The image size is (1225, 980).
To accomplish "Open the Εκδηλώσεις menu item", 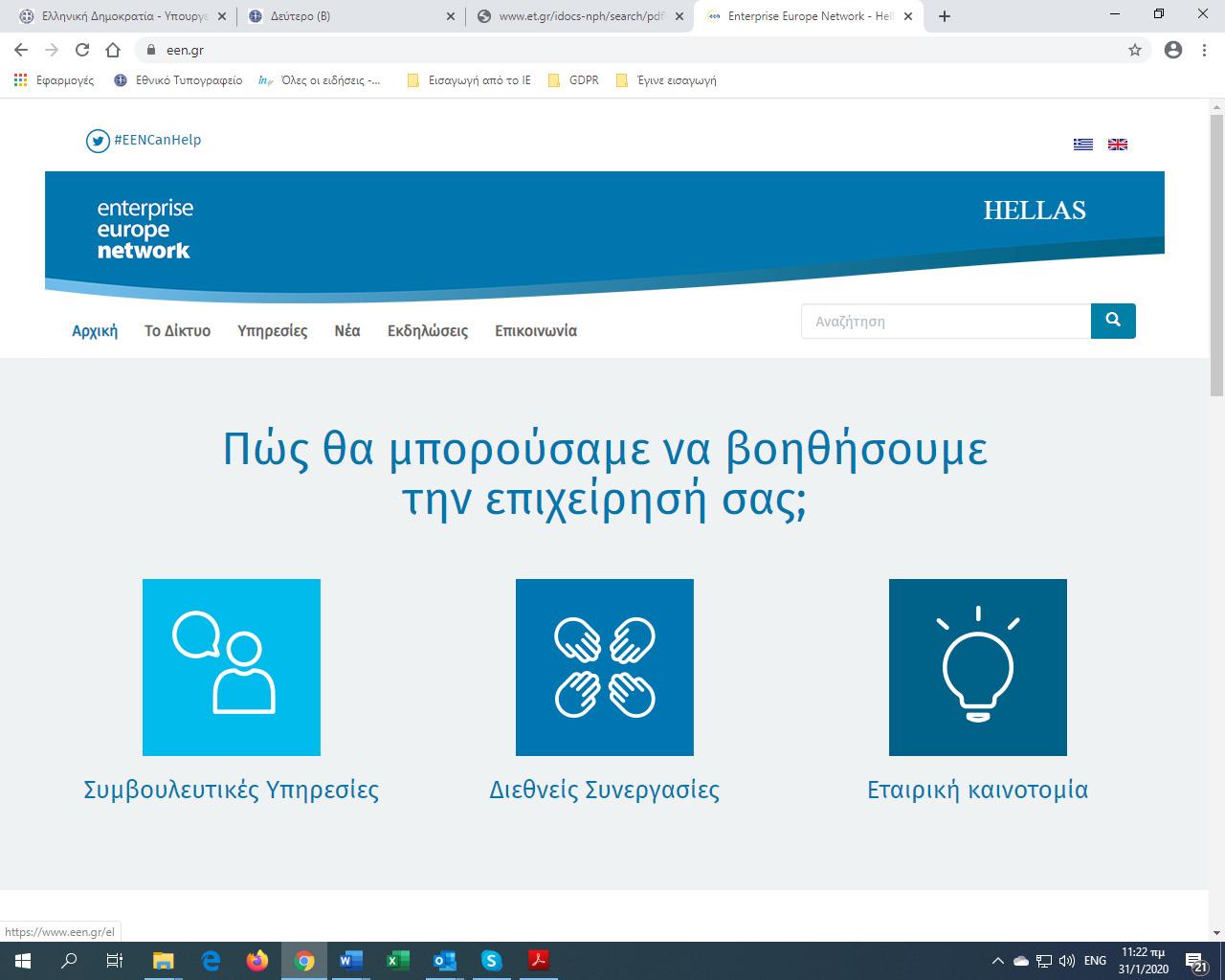I will point(428,331).
